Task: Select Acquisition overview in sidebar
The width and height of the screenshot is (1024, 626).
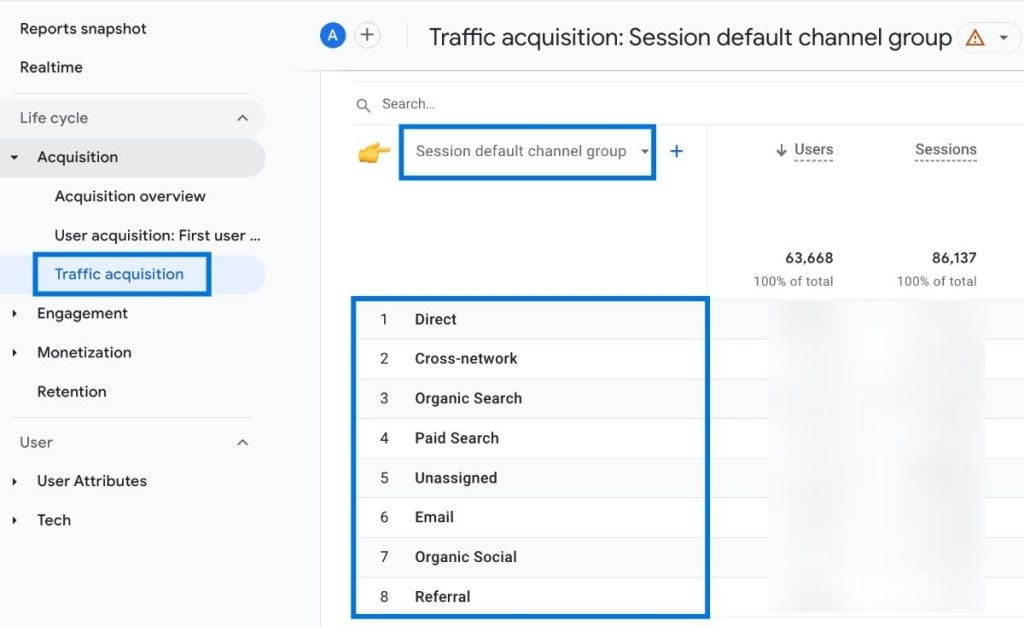Action: tap(130, 196)
